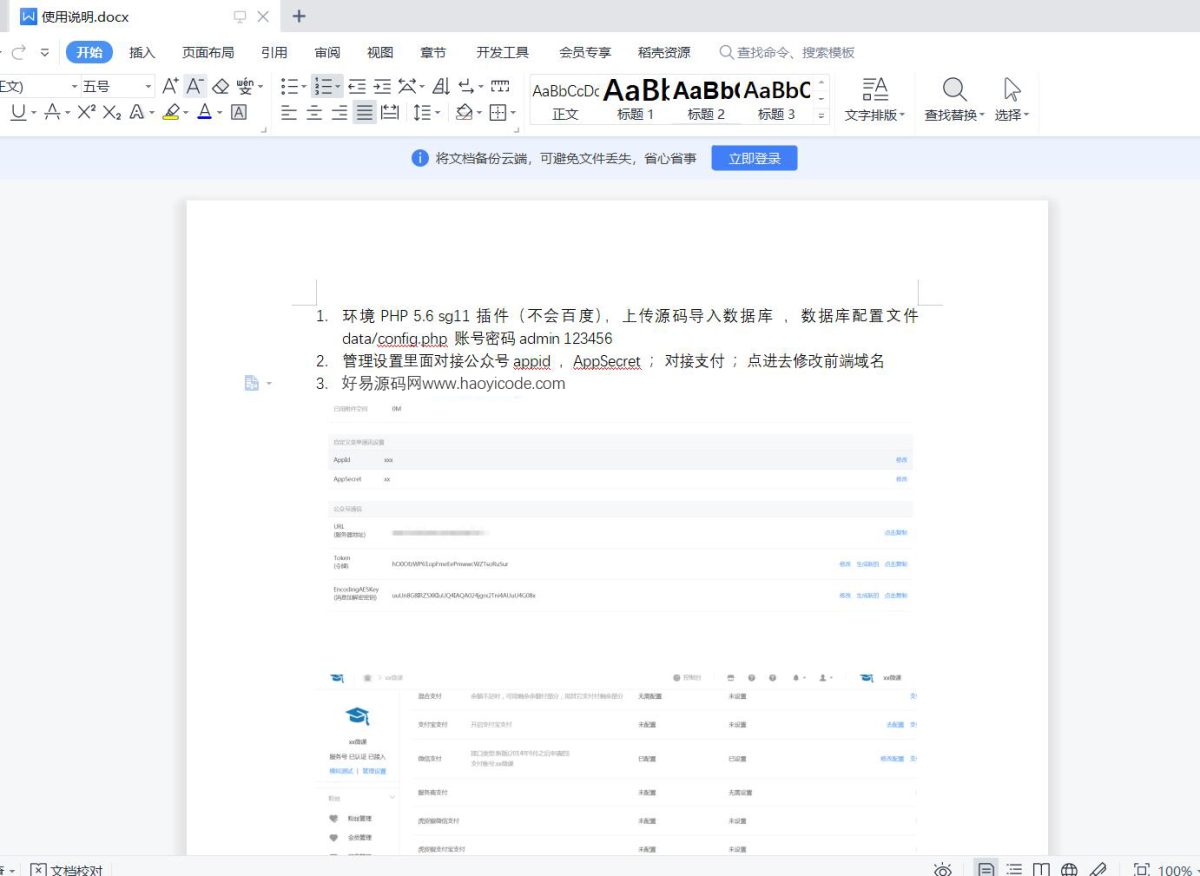This screenshot has width=1200, height=876.
Task: Click the 立即登录 button
Action: coord(754,158)
